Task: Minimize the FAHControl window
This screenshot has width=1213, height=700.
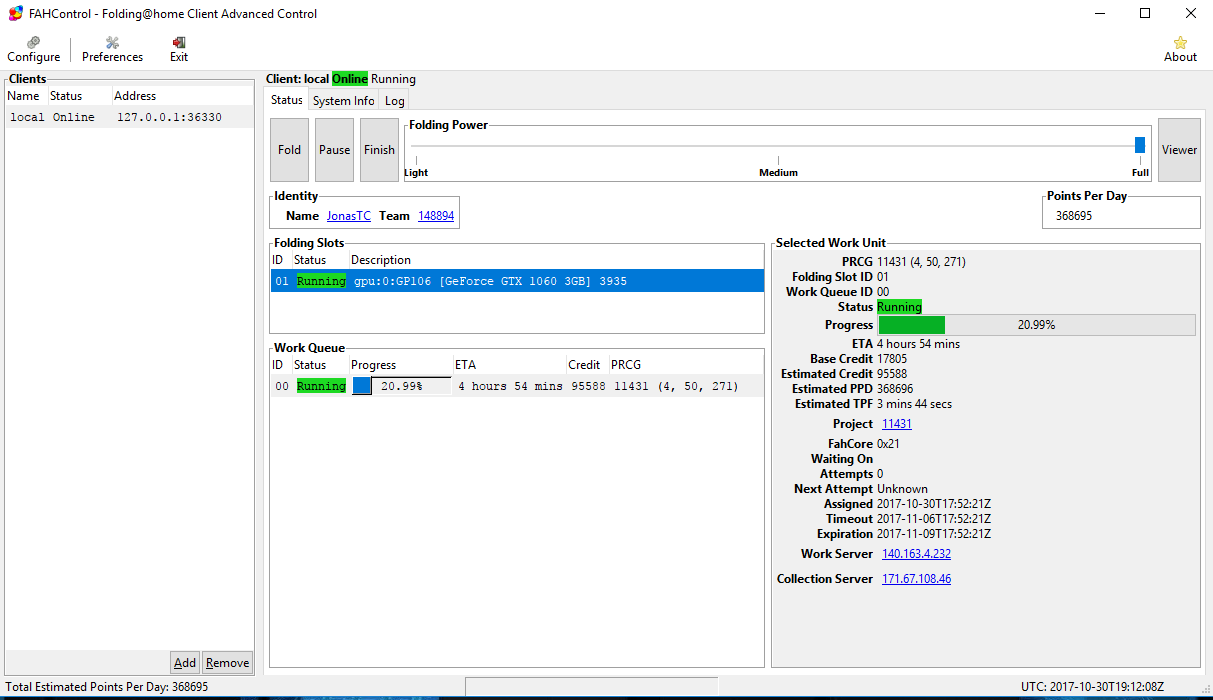Action: (x=1100, y=14)
